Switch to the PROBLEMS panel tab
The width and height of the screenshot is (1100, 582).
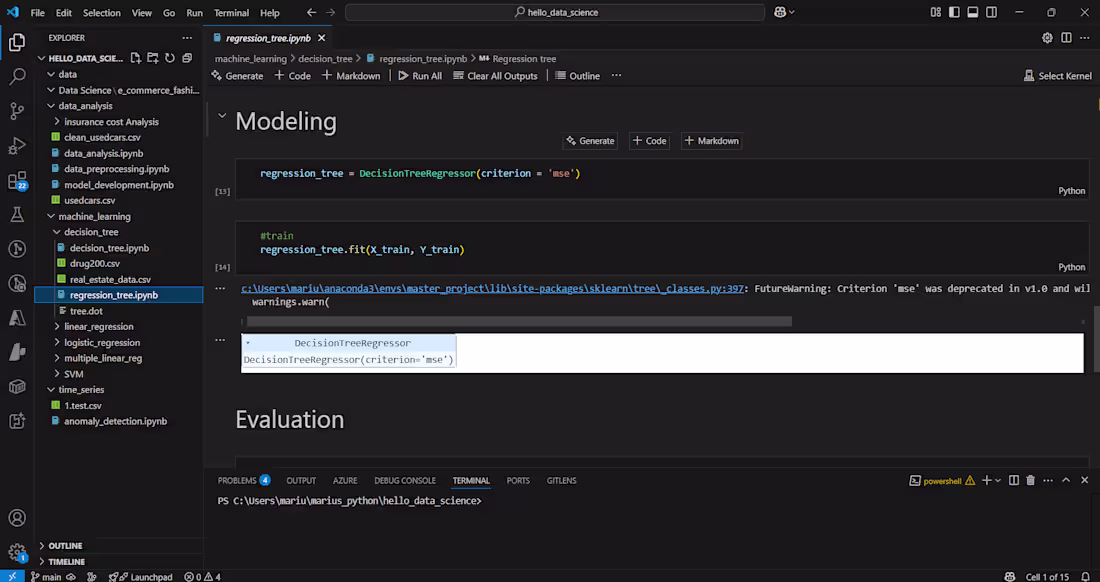(243, 480)
